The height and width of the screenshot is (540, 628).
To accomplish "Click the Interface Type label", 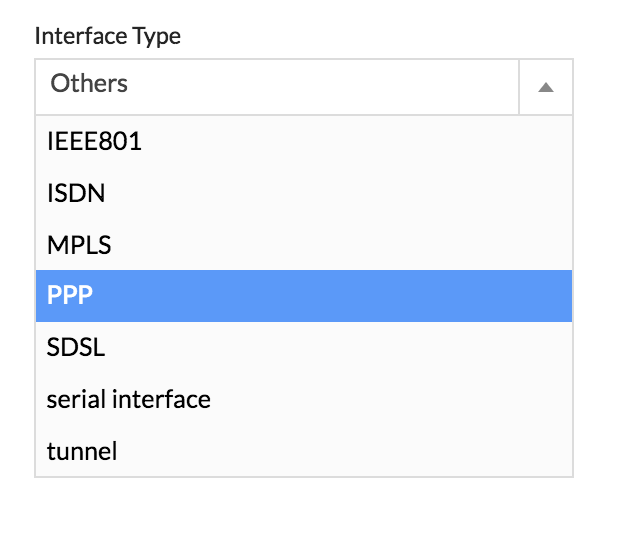I will tap(107, 37).
